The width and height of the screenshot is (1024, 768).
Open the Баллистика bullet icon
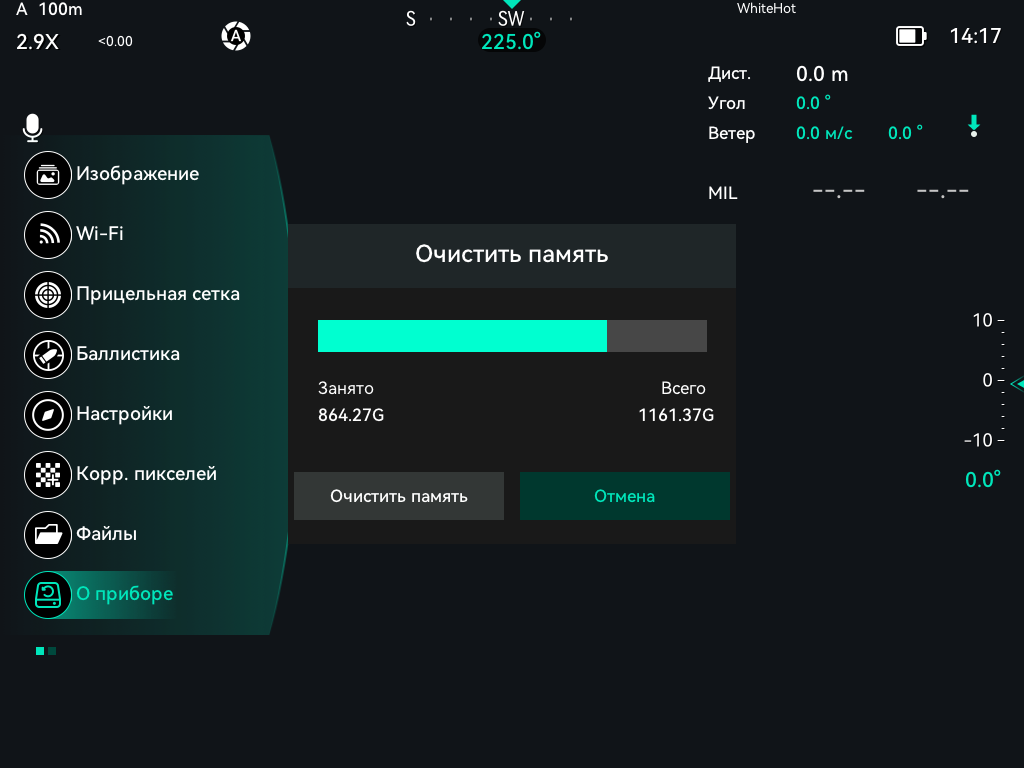(48, 355)
